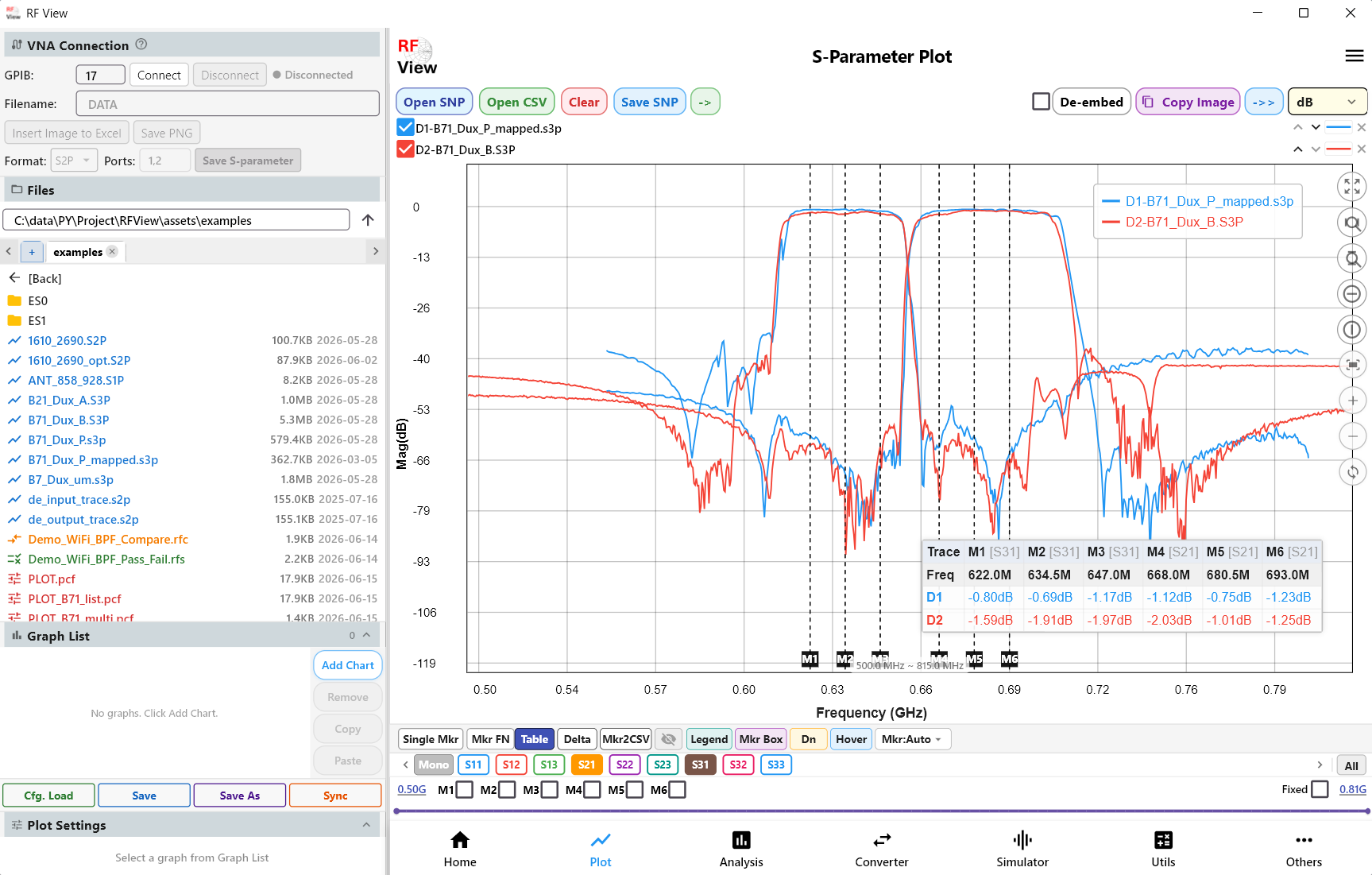1372x875 pixels.
Task: Open the Converter page
Action: pos(882,849)
